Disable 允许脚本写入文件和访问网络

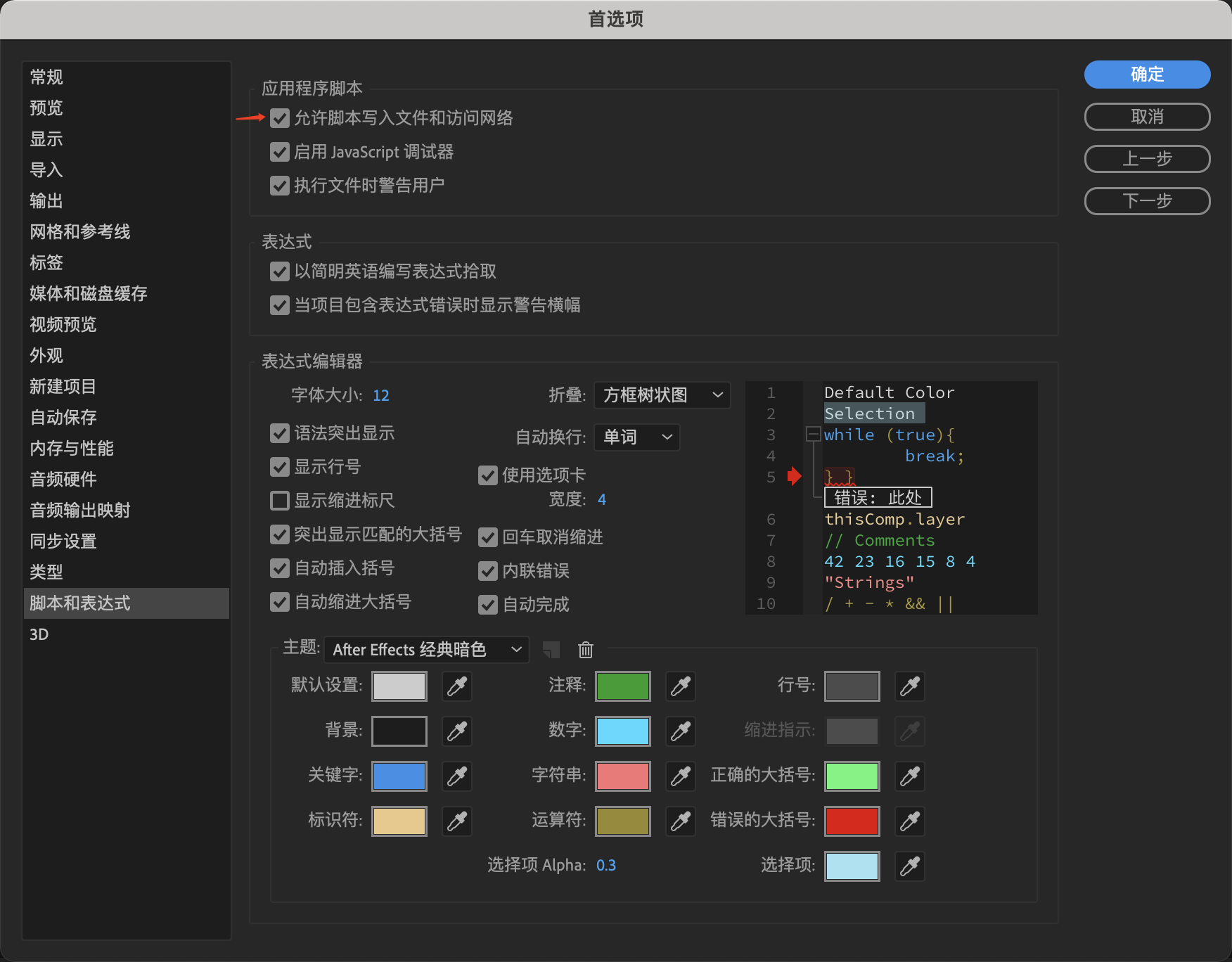coord(279,118)
